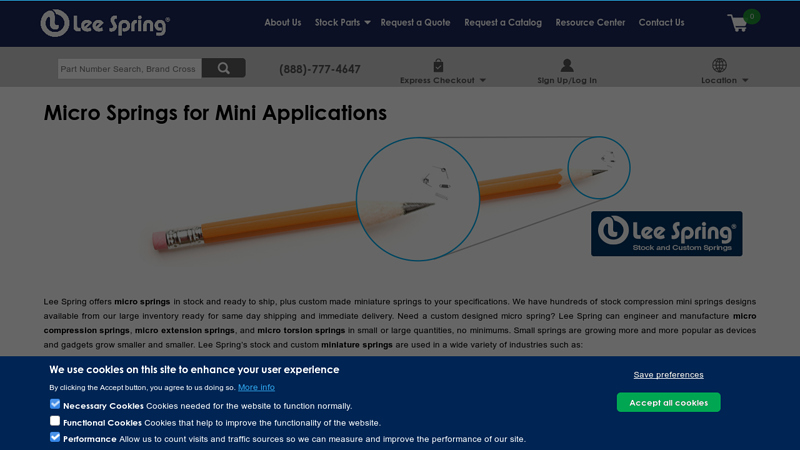Click the Lee Spring logo in header

(x=105, y=22)
